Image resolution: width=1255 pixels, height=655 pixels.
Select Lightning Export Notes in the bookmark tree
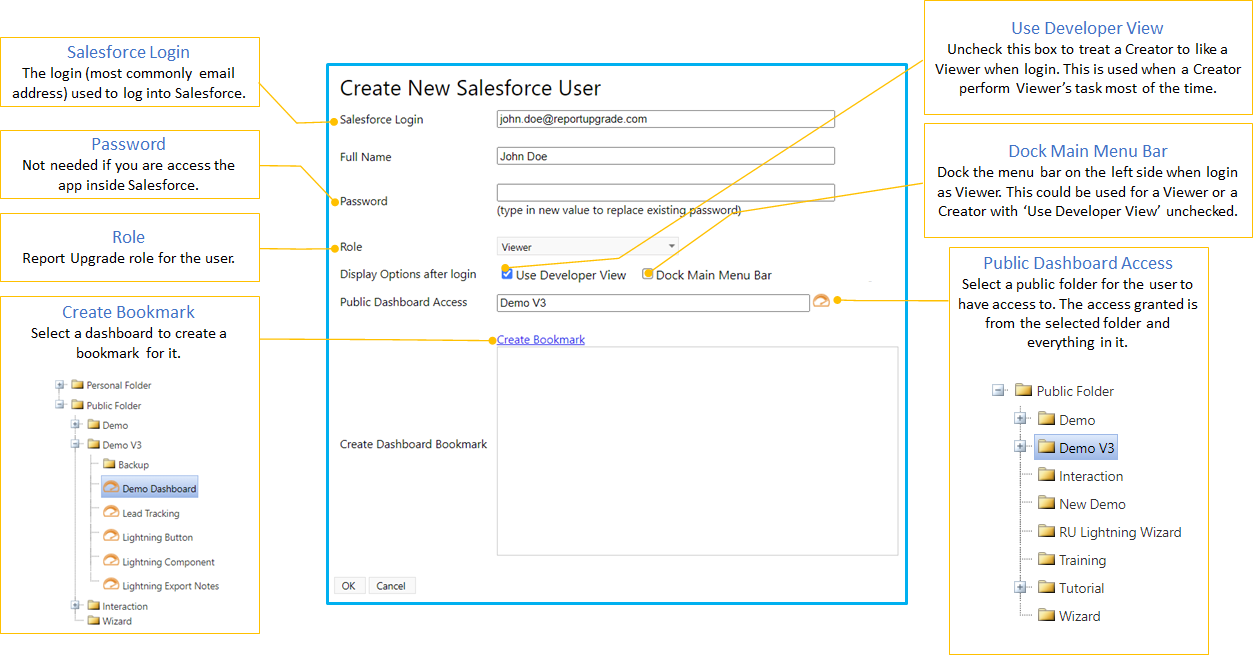pyautogui.click(x=171, y=586)
